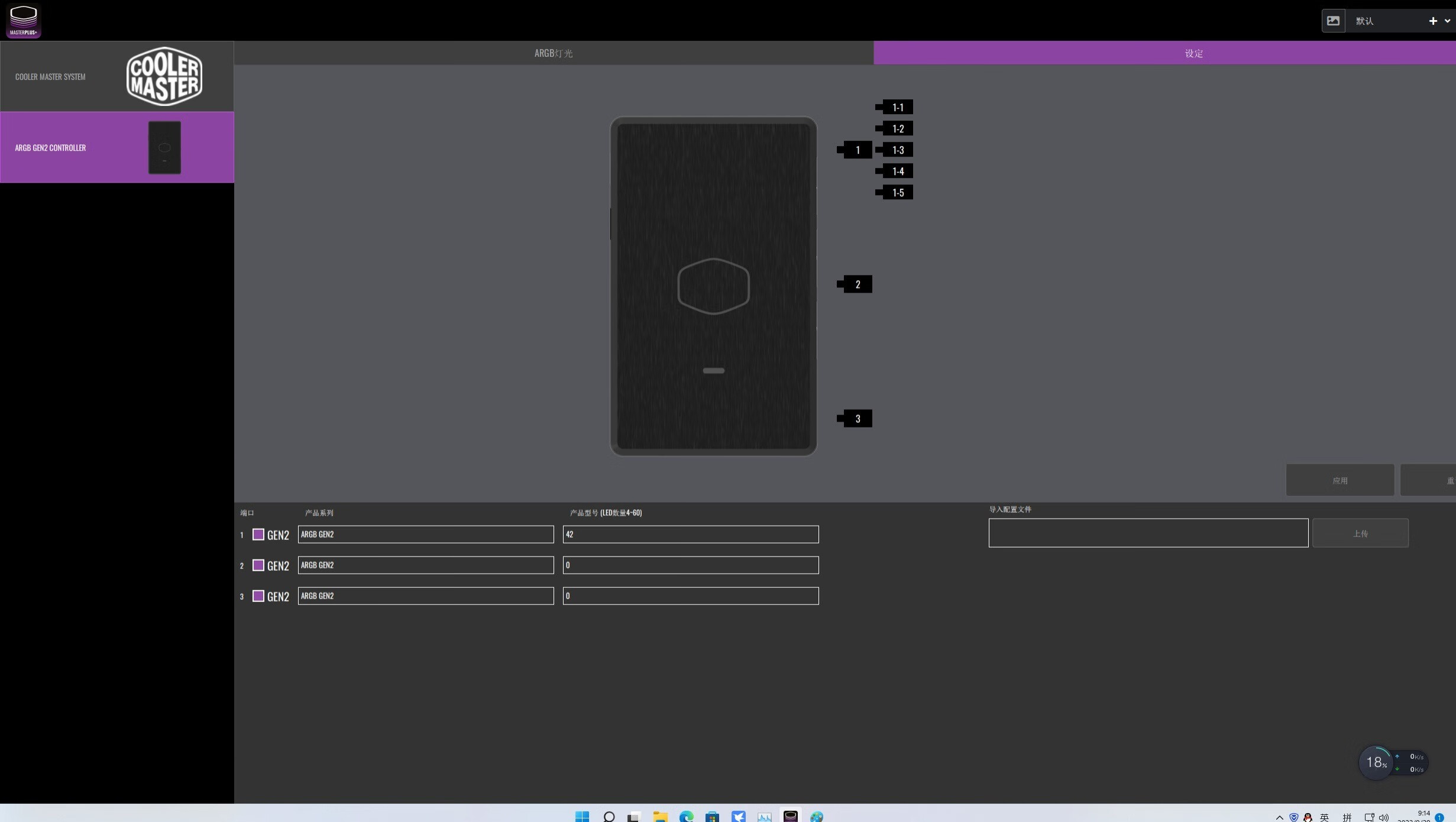Select main port 2 marker
The width and height of the screenshot is (1456, 822).
coord(855,284)
